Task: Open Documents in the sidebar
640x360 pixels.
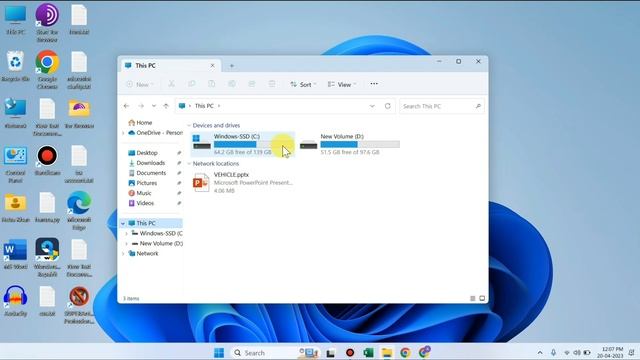Action: pos(147,173)
